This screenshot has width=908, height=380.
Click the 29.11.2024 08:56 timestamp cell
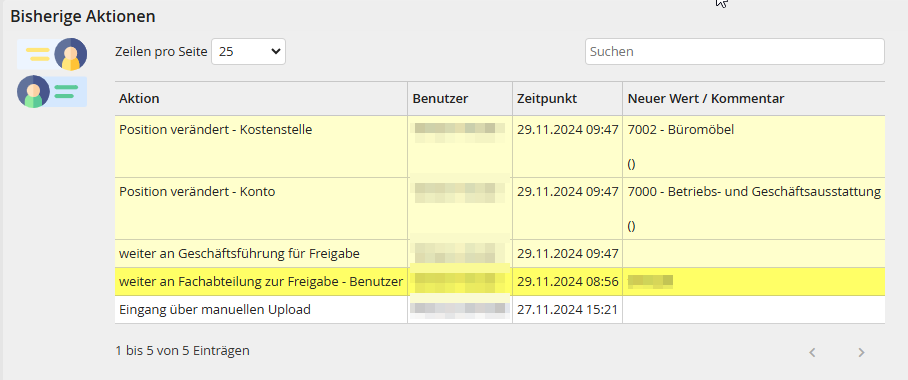(568, 282)
